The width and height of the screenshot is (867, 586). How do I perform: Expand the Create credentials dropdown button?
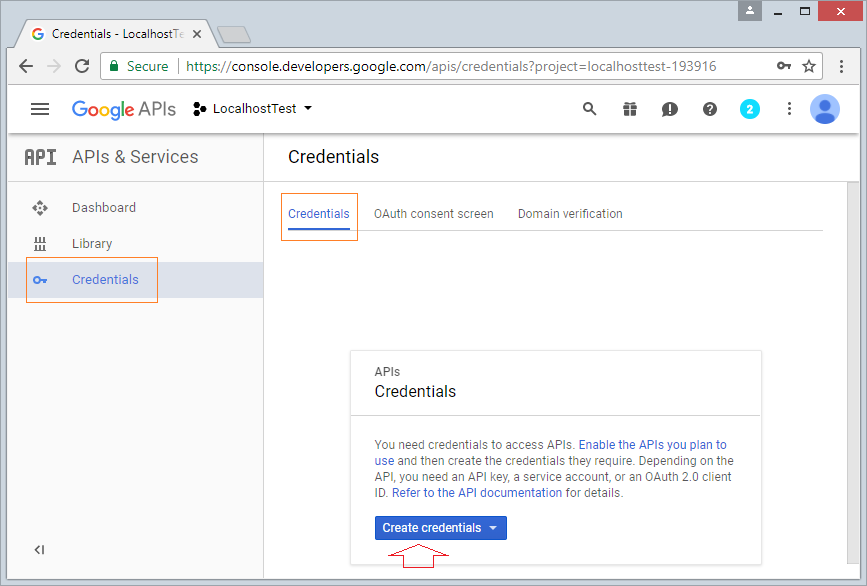tap(441, 528)
